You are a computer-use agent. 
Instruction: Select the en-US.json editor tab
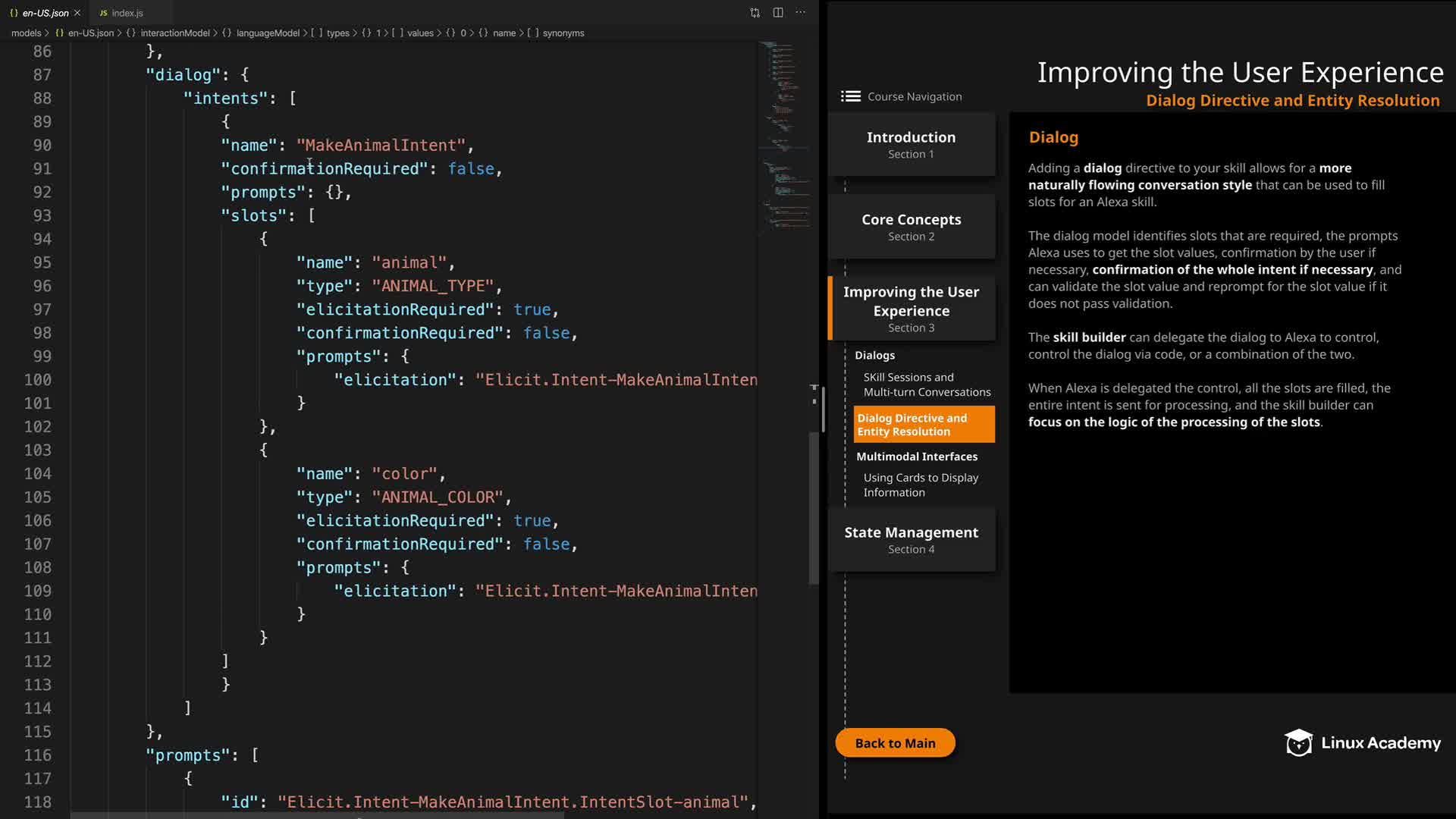(45, 13)
